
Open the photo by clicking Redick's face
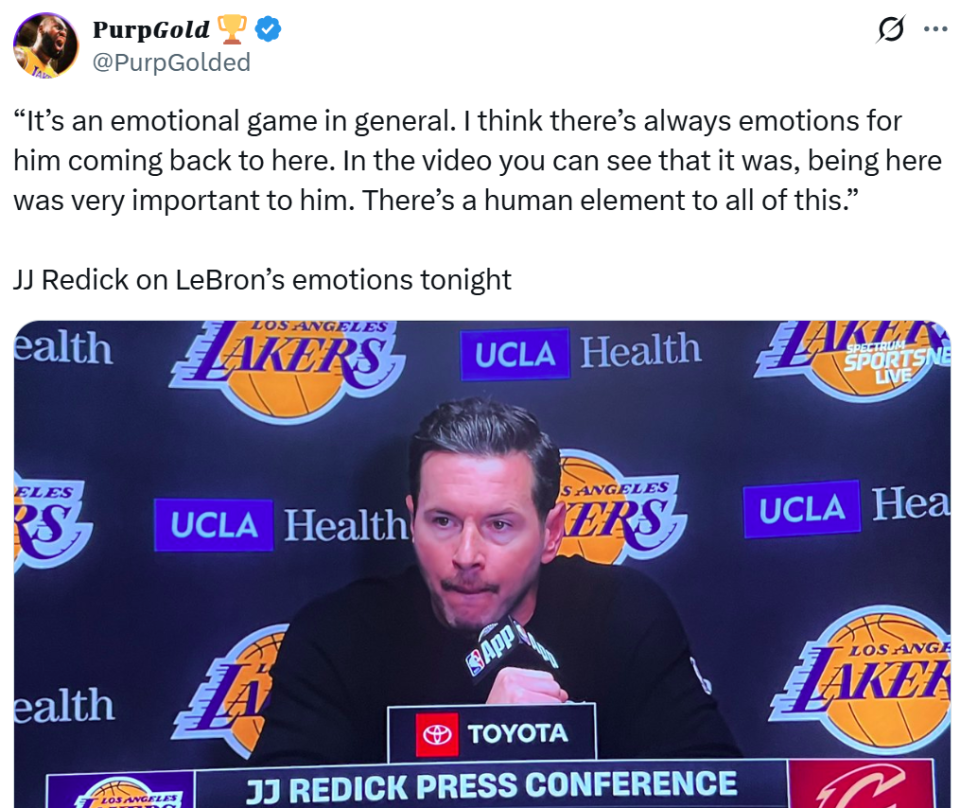[x=478, y=520]
